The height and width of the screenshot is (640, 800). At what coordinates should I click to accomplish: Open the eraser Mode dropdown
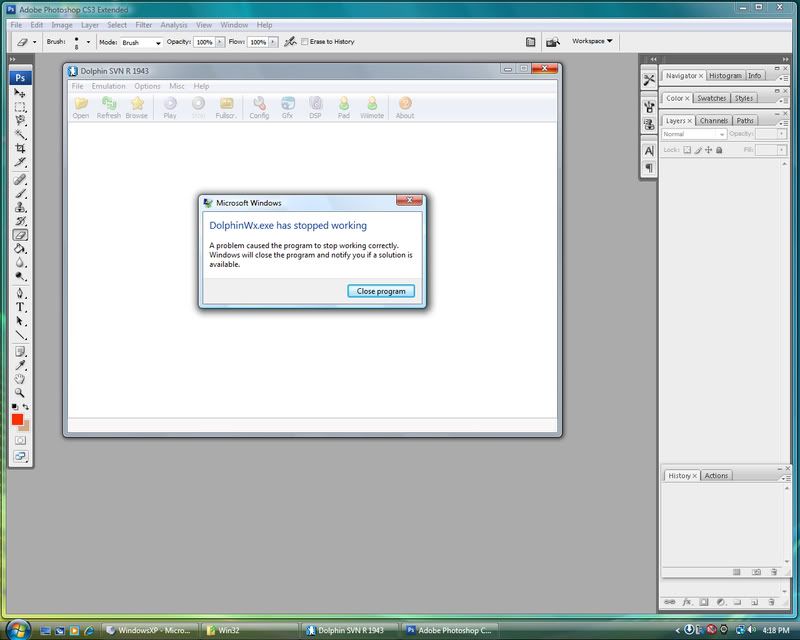(x=141, y=42)
